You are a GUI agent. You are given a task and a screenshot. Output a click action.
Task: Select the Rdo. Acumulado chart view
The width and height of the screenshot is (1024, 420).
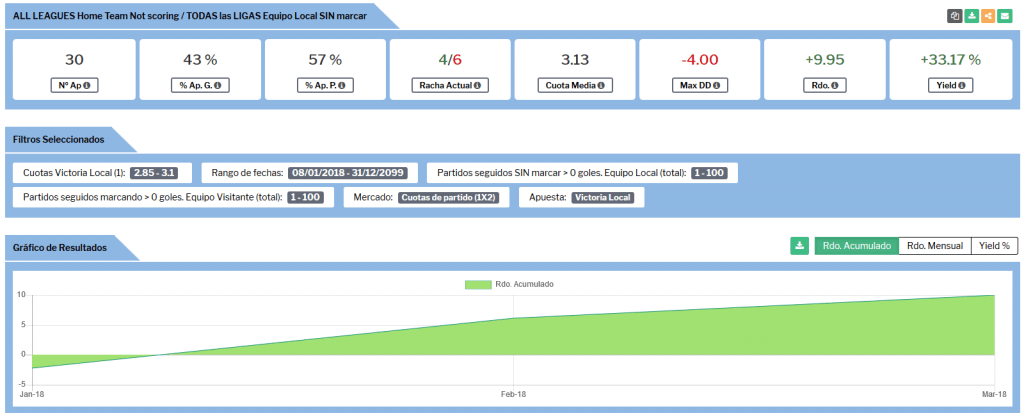(856, 246)
